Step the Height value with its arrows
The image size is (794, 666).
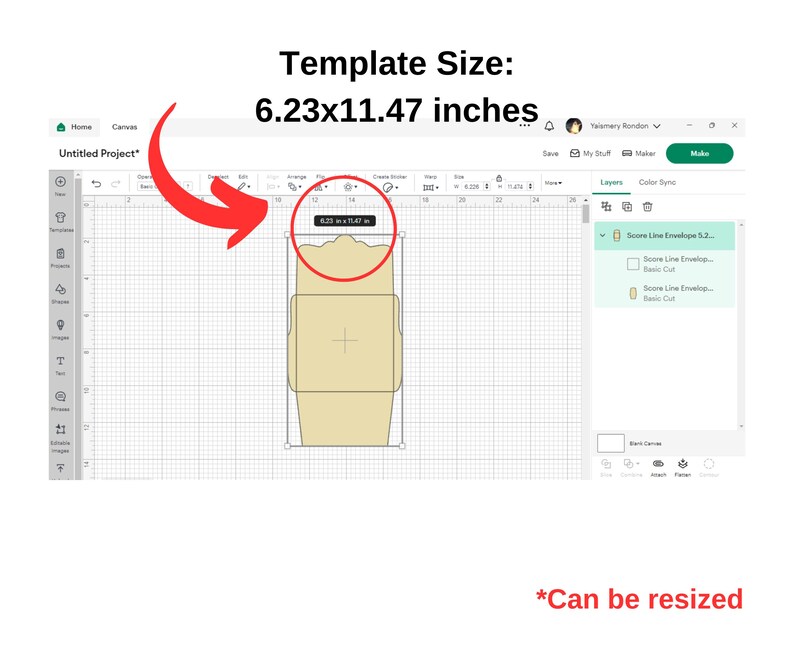pyautogui.click(x=530, y=186)
